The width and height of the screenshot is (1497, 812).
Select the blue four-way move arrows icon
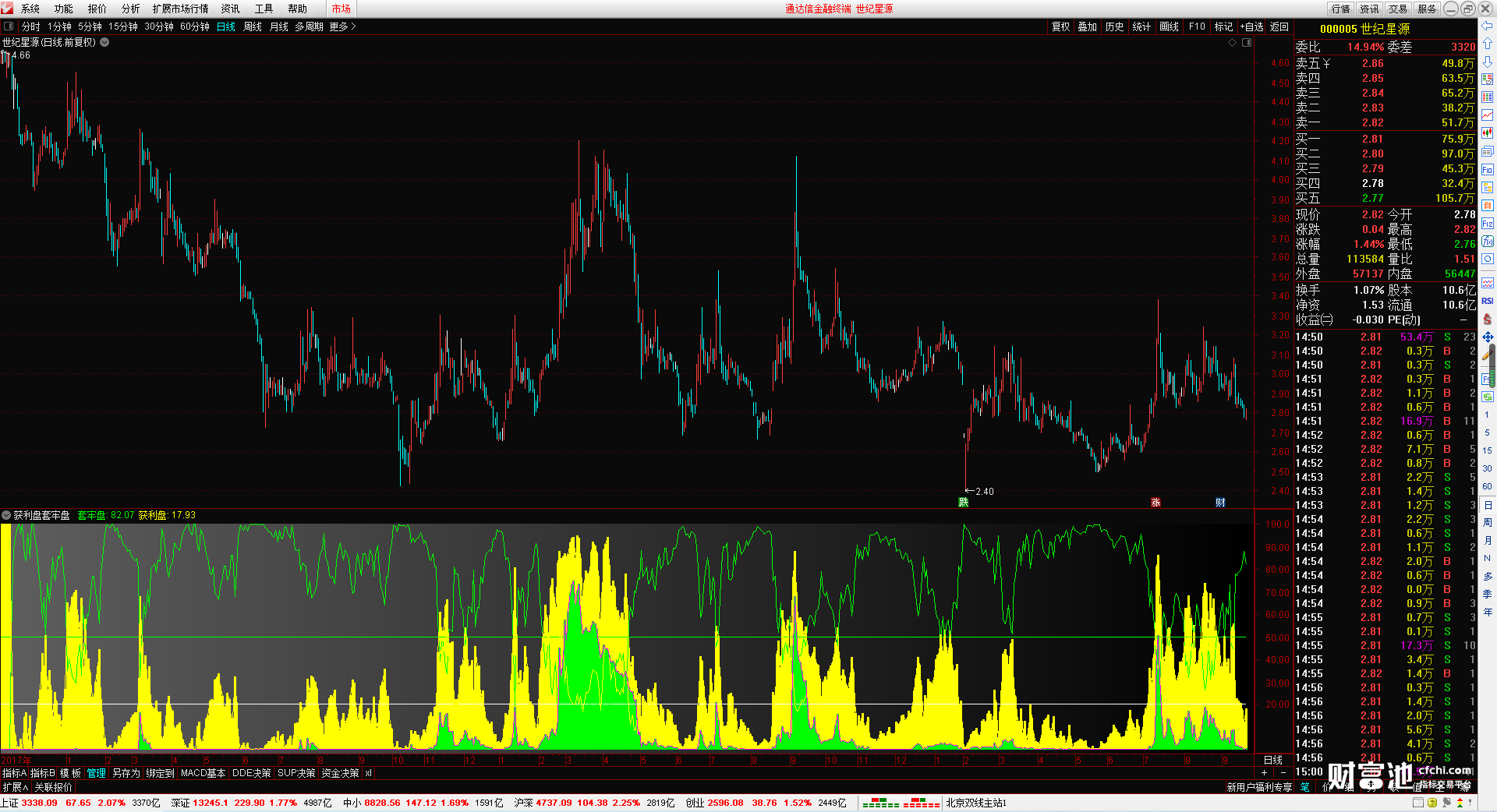(1488, 337)
